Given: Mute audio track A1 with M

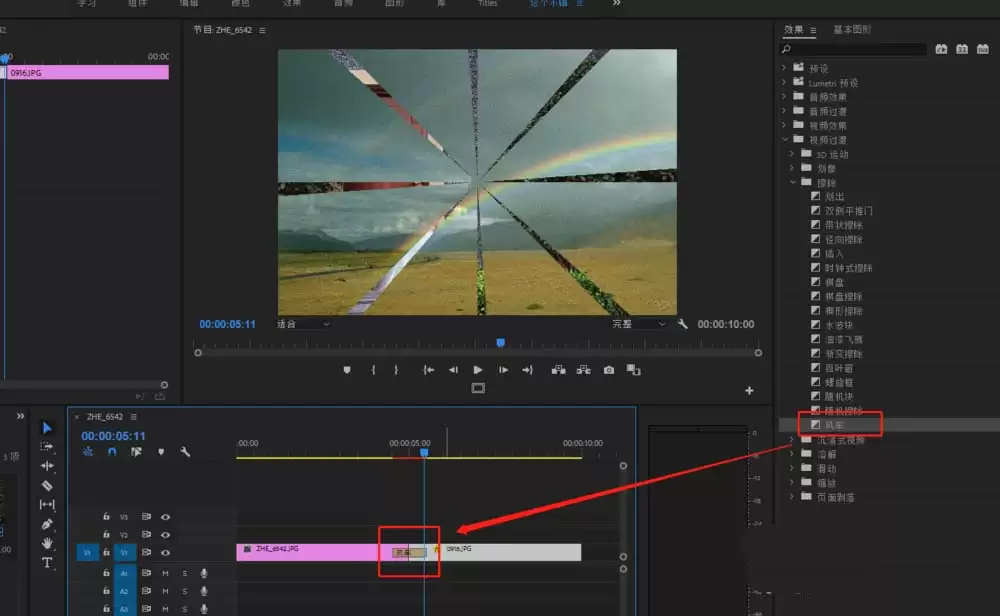Looking at the screenshot, I should coord(165,573).
